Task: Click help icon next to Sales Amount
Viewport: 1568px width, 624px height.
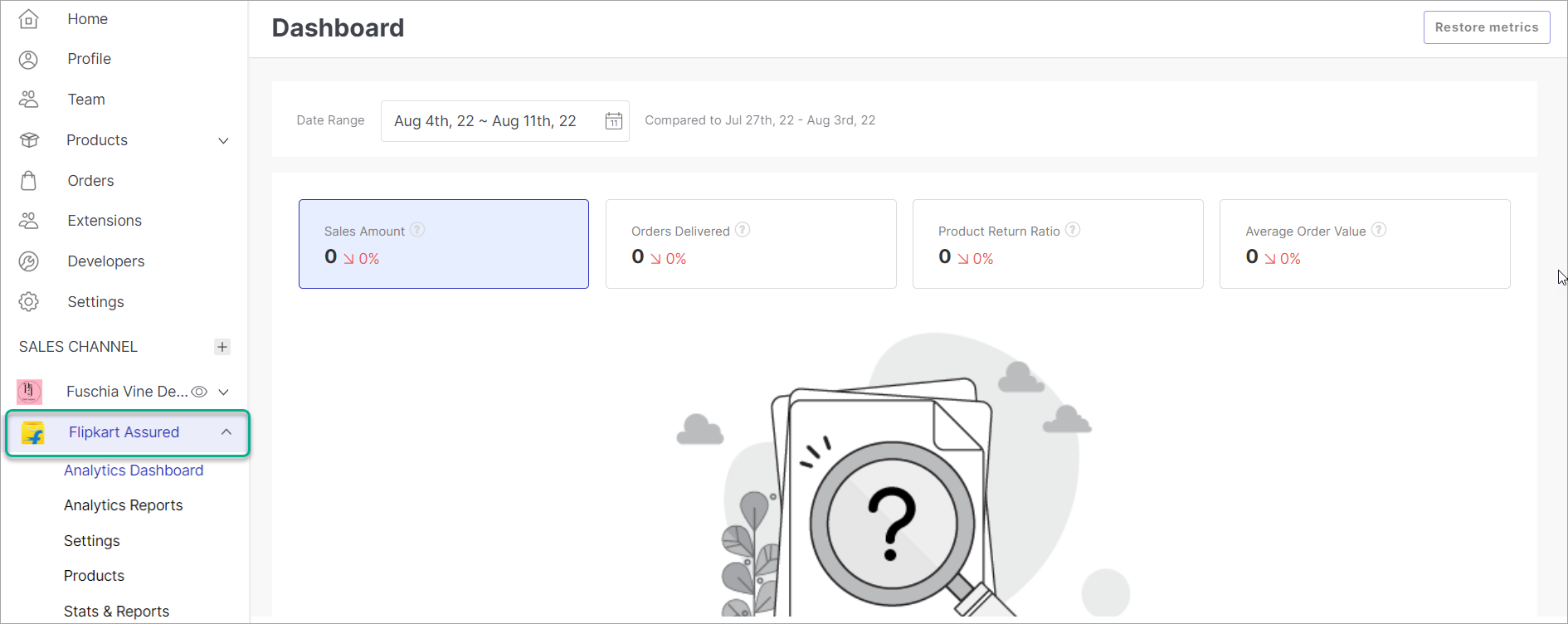Action: [417, 230]
